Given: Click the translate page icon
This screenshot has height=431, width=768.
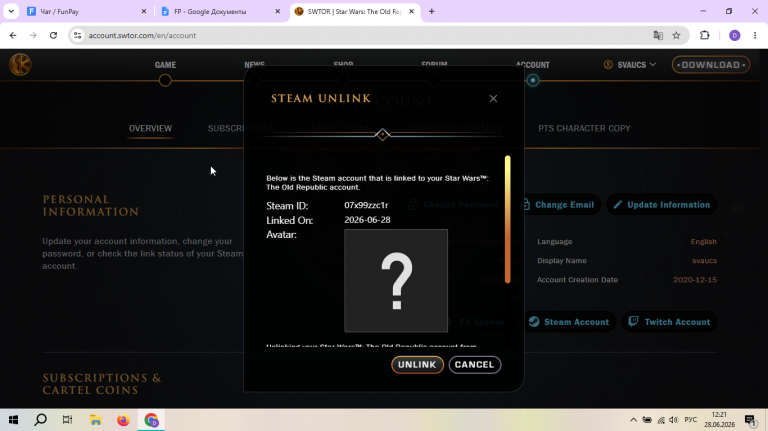Looking at the screenshot, I should tap(658, 35).
